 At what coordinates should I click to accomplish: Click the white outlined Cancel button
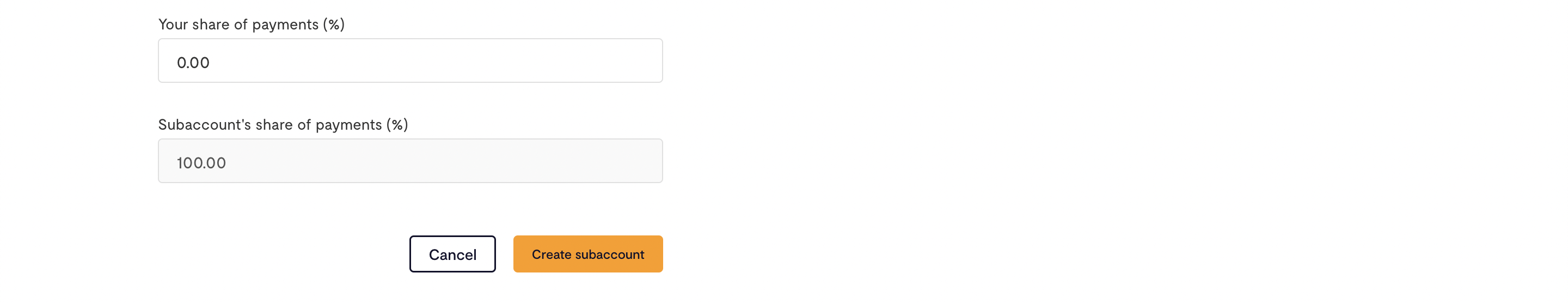click(452, 253)
